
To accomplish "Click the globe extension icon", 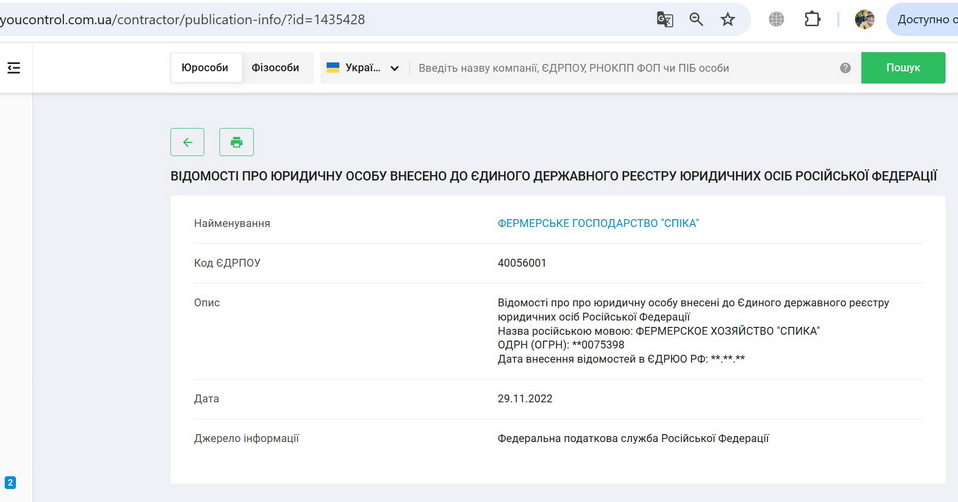I will point(777,20).
